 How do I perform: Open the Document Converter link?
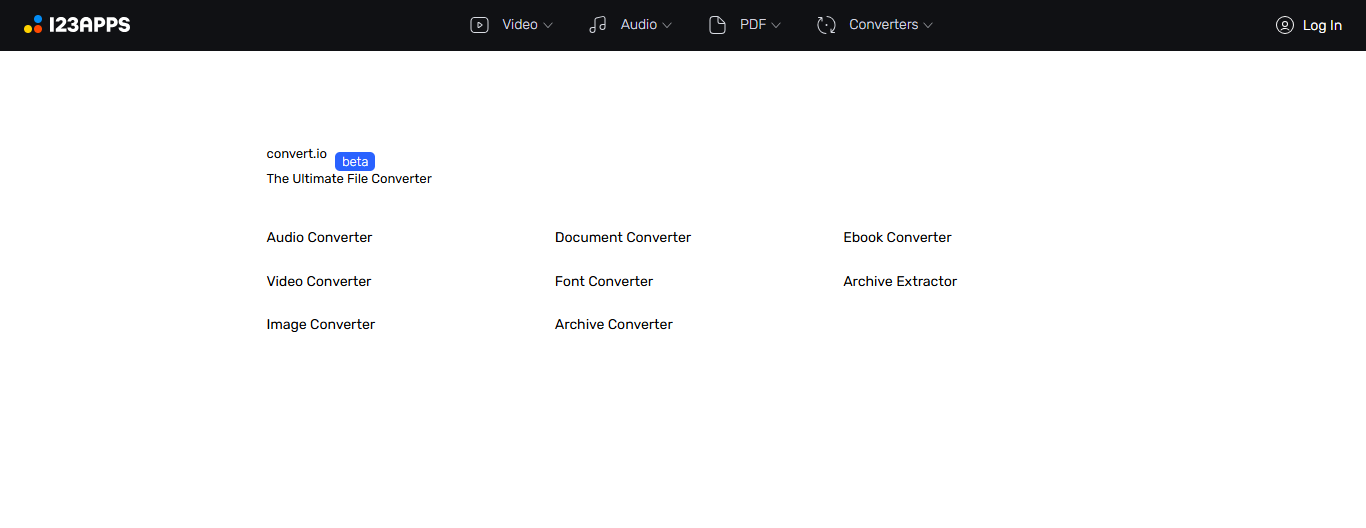tap(623, 238)
